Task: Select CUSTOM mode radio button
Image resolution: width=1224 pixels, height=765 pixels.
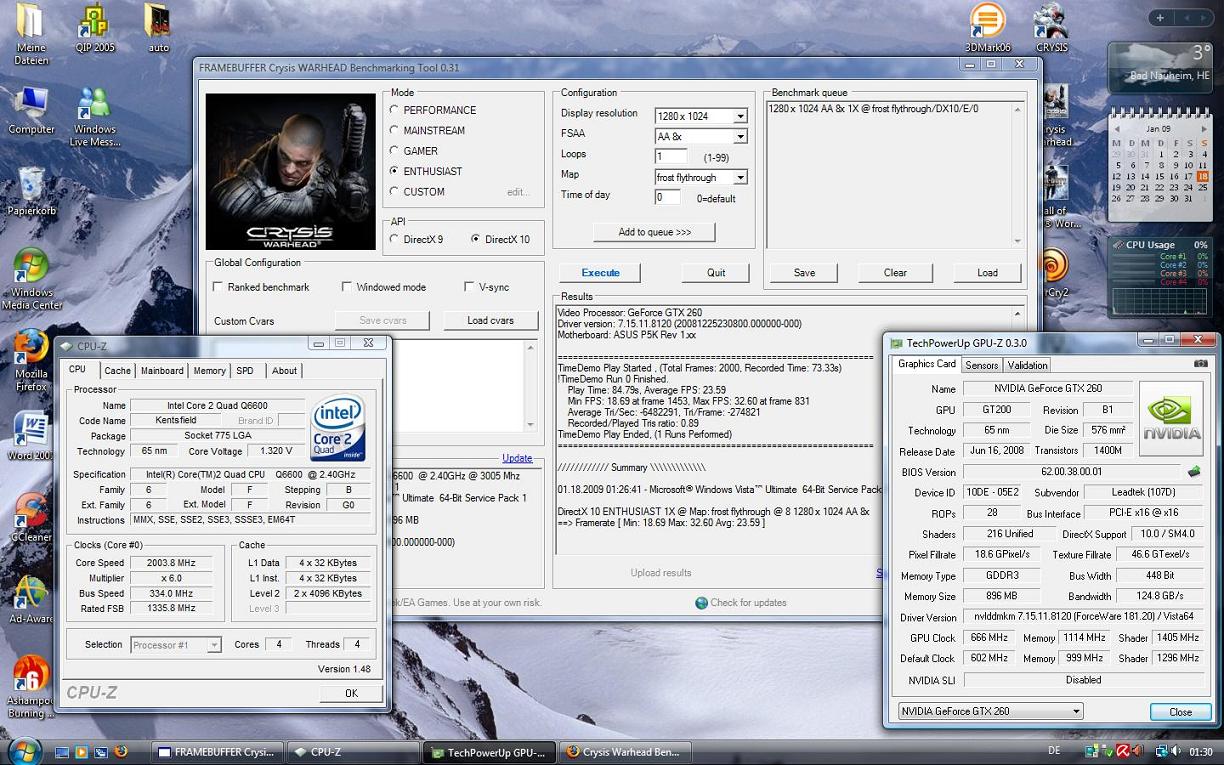Action: coord(394,191)
